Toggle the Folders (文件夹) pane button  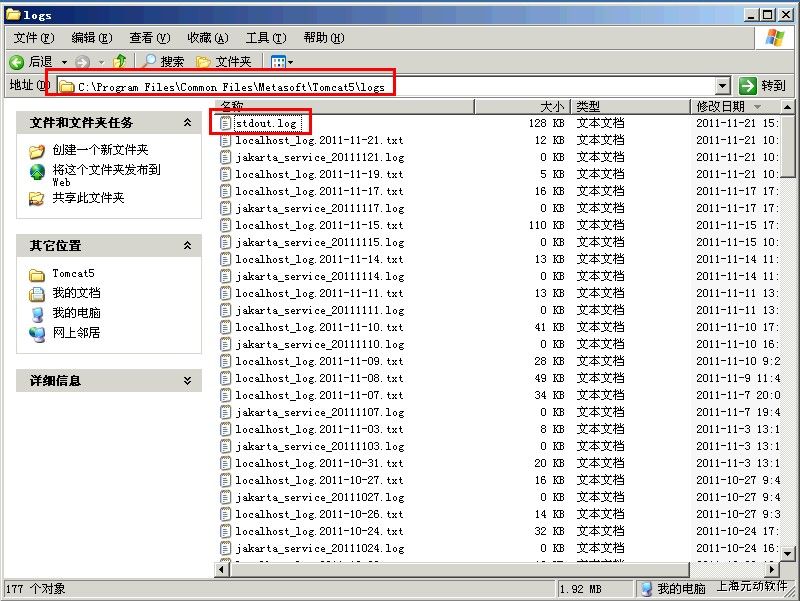click(x=224, y=62)
